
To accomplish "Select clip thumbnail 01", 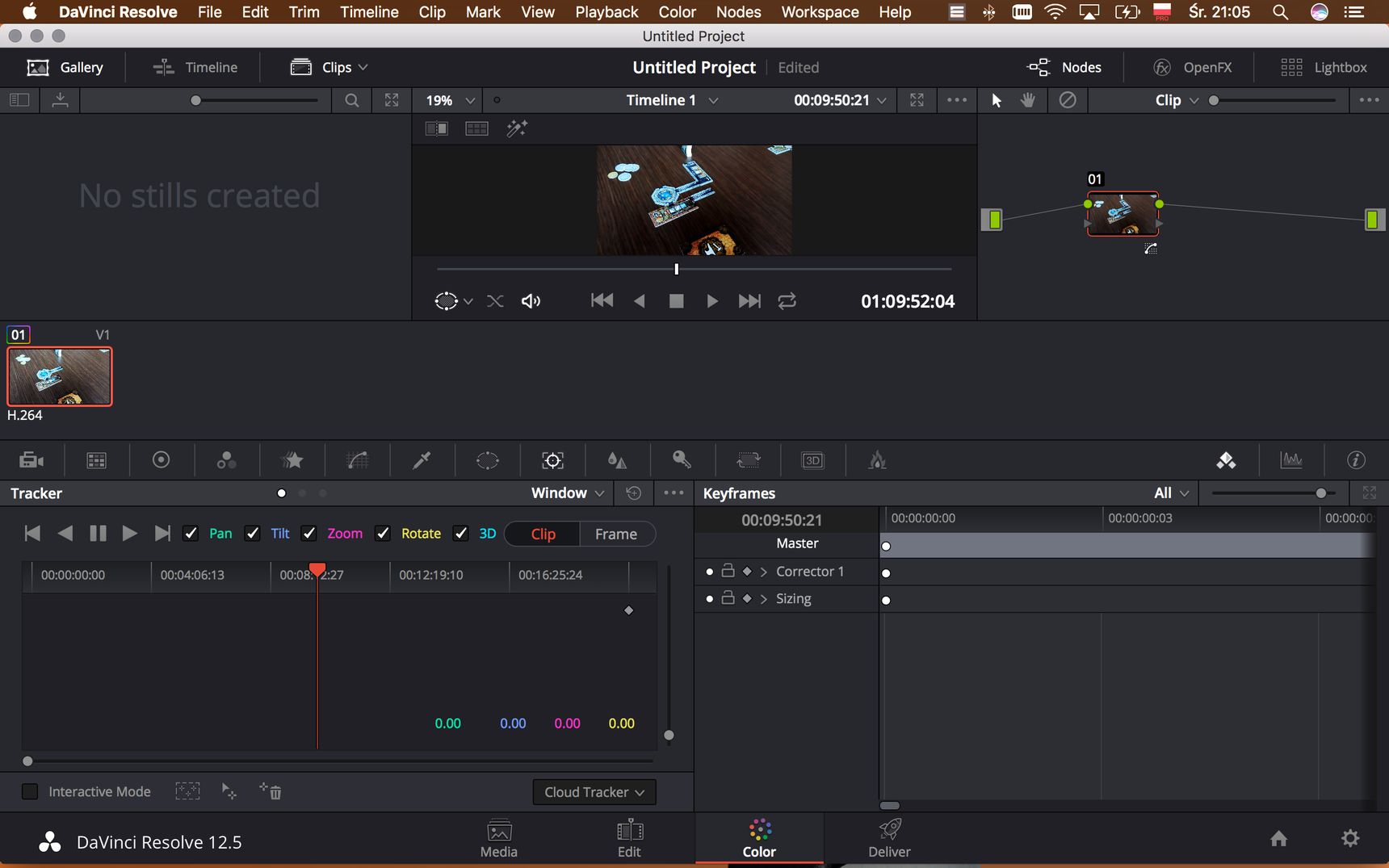I will tap(60, 376).
